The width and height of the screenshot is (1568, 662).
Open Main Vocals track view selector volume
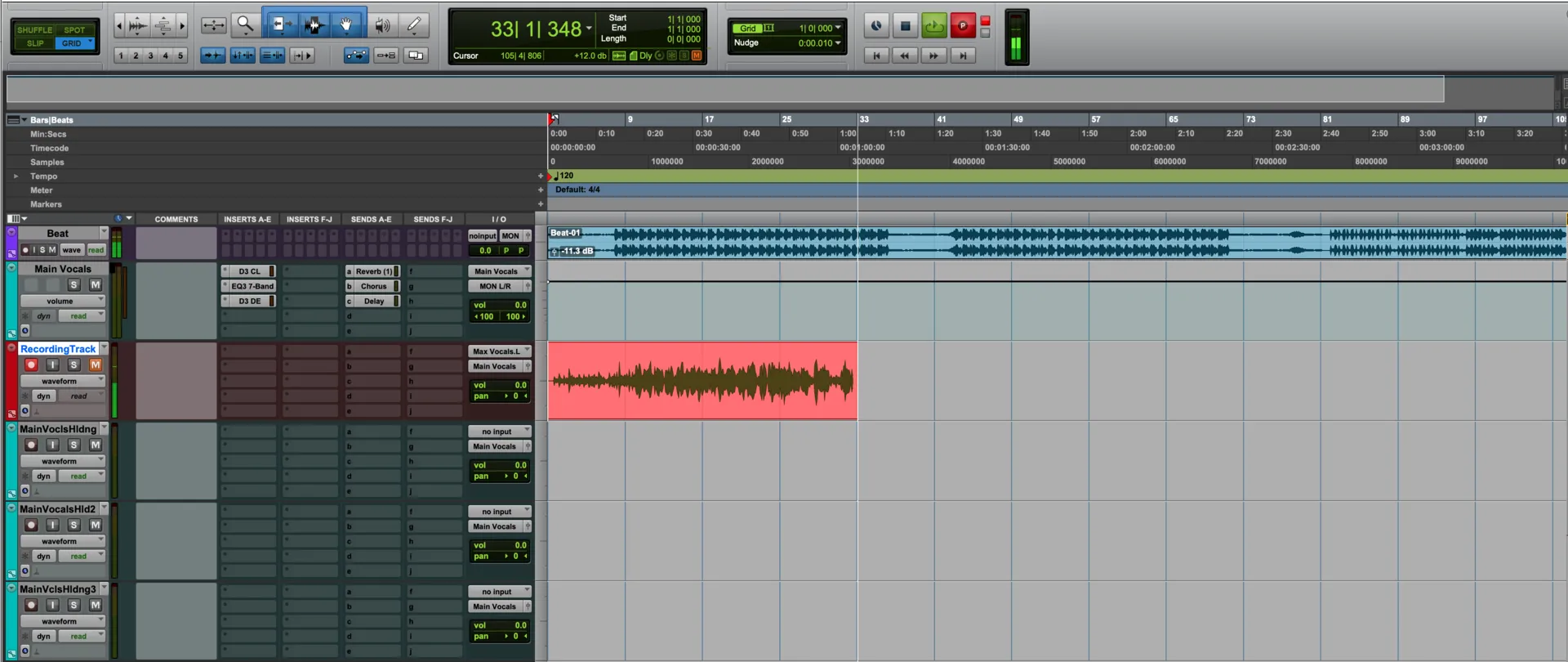click(x=63, y=301)
